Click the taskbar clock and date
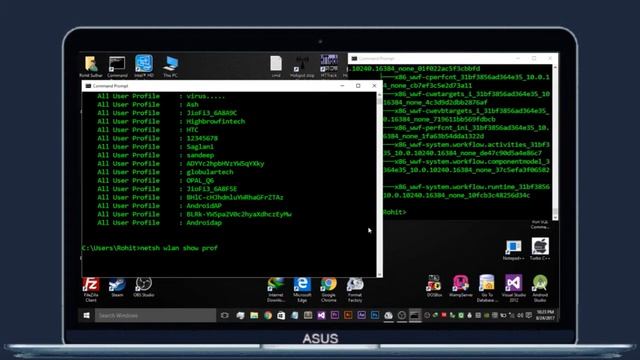This screenshot has width=640, height=360. (545, 315)
